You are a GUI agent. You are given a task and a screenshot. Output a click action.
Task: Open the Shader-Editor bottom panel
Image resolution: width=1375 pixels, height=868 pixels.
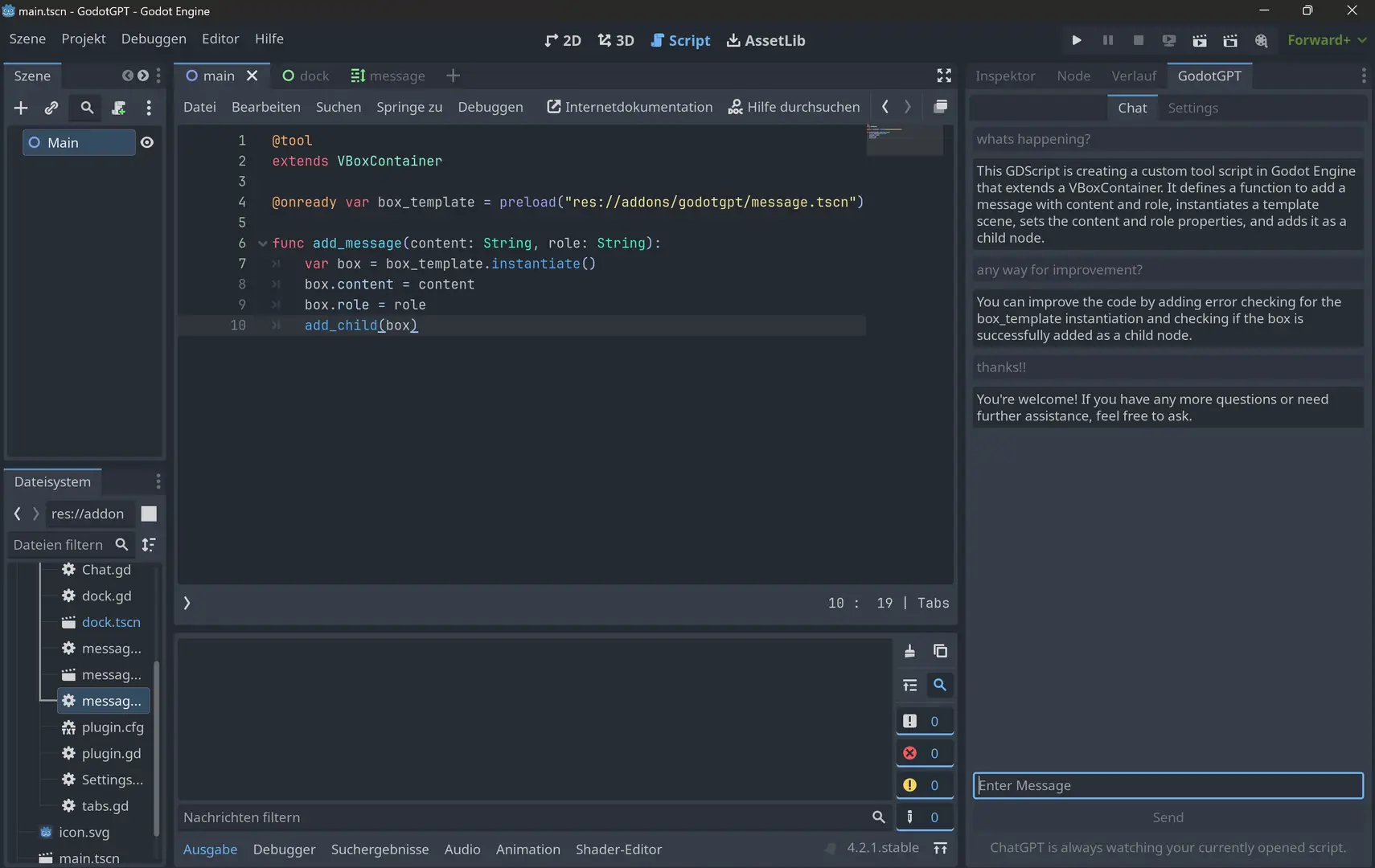pyautogui.click(x=618, y=850)
